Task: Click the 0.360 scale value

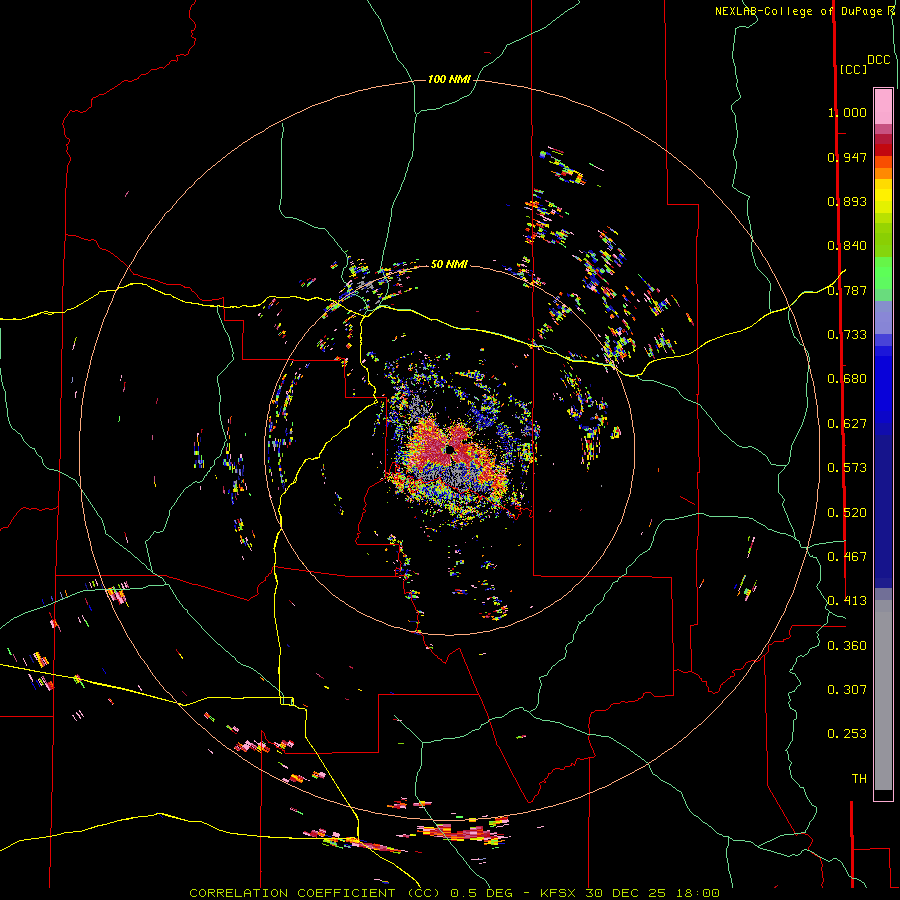Action: (x=847, y=646)
